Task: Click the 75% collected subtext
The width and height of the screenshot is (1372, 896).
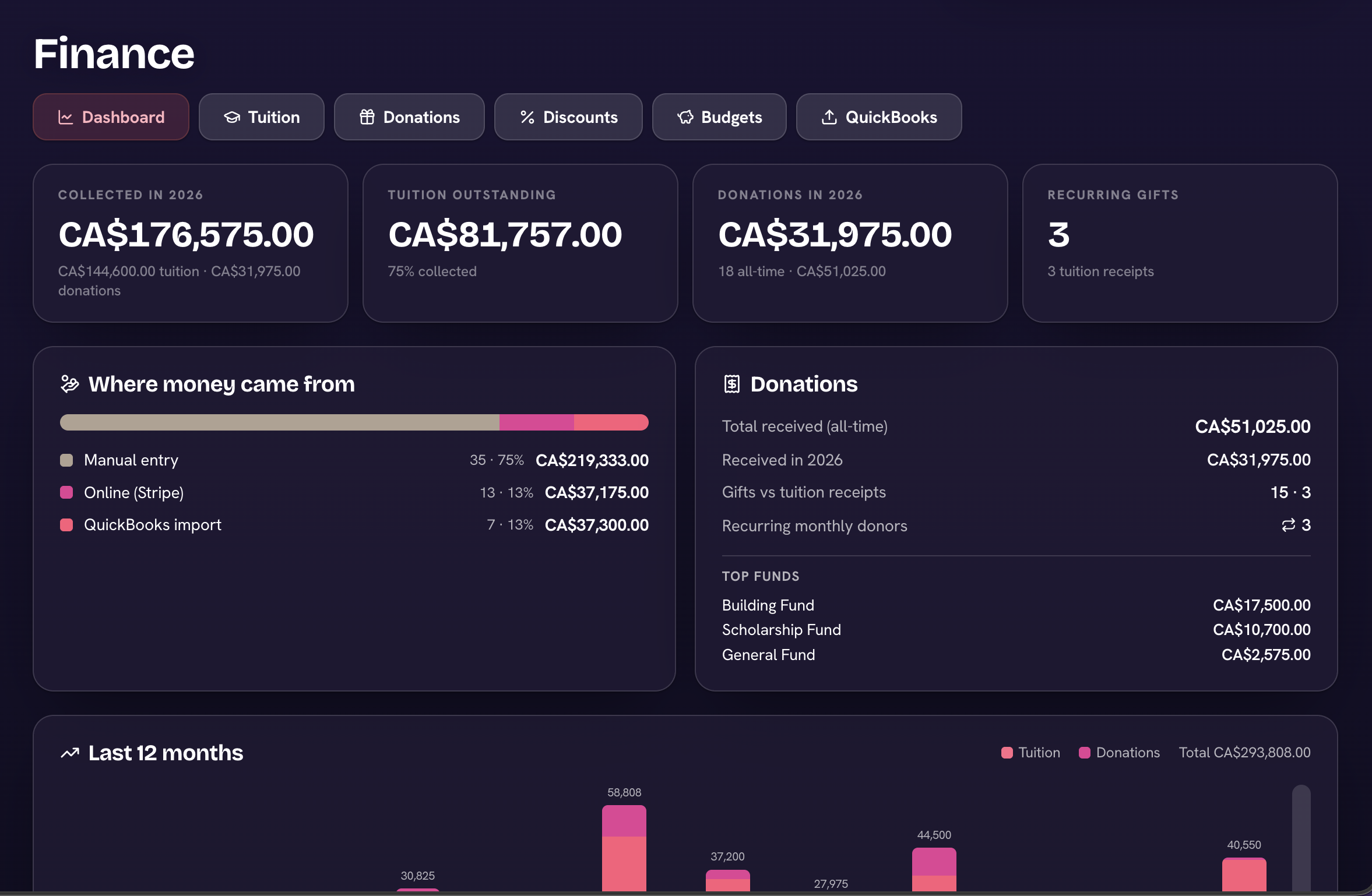Action: (x=432, y=271)
